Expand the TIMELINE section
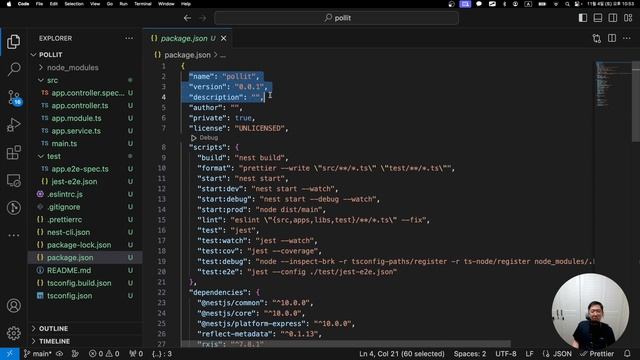This screenshot has width=640, height=360. click(54, 341)
